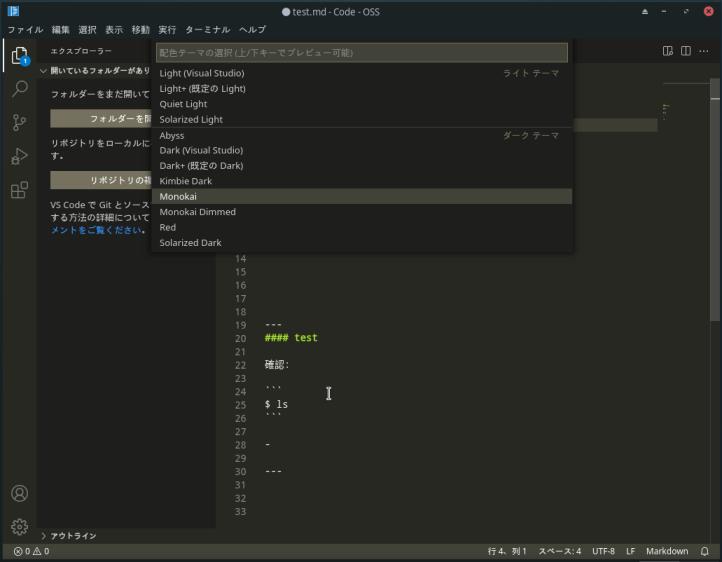
Task: Collapse the open folders section chevron
Action: coord(43,71)
